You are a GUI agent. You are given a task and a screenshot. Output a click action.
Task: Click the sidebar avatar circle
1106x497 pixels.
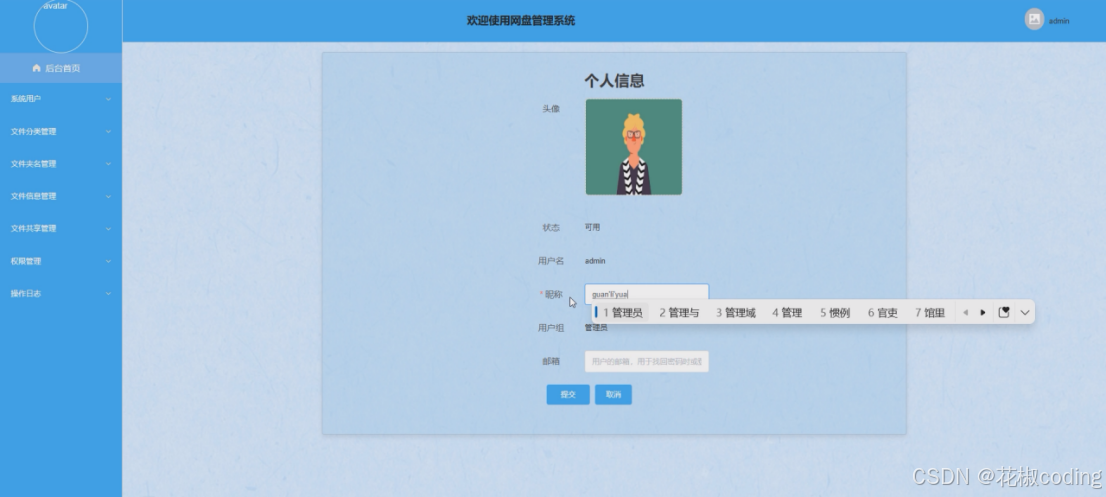(x=61, y=26)
